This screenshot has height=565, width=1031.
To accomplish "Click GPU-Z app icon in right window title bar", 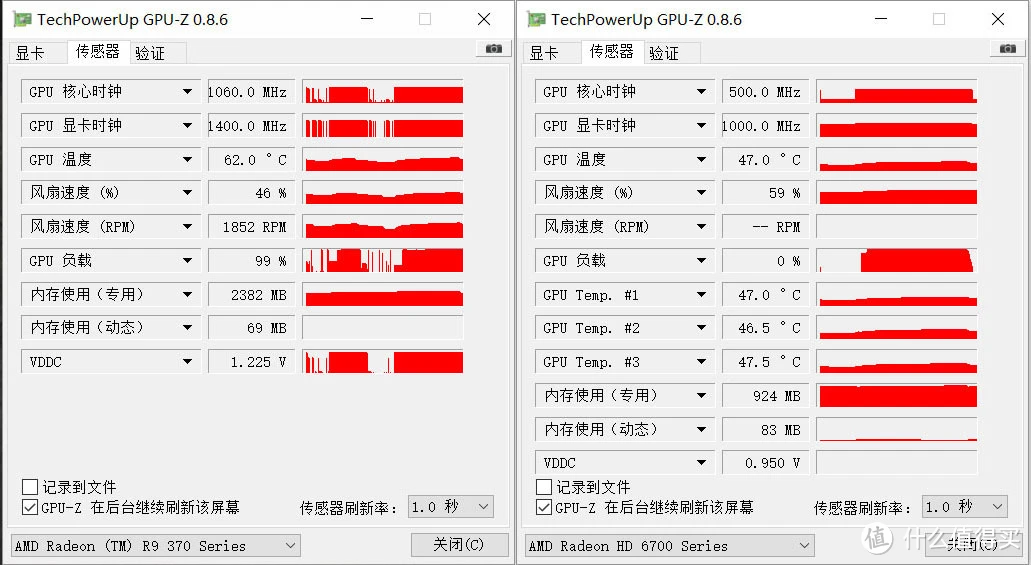I will pyautogui.click(x=536, y=20).
